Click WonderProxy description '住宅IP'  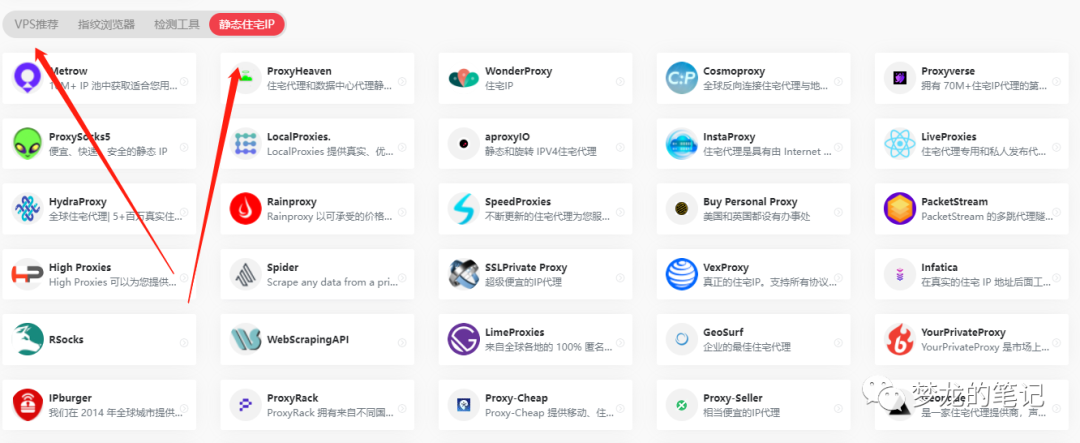500,86
